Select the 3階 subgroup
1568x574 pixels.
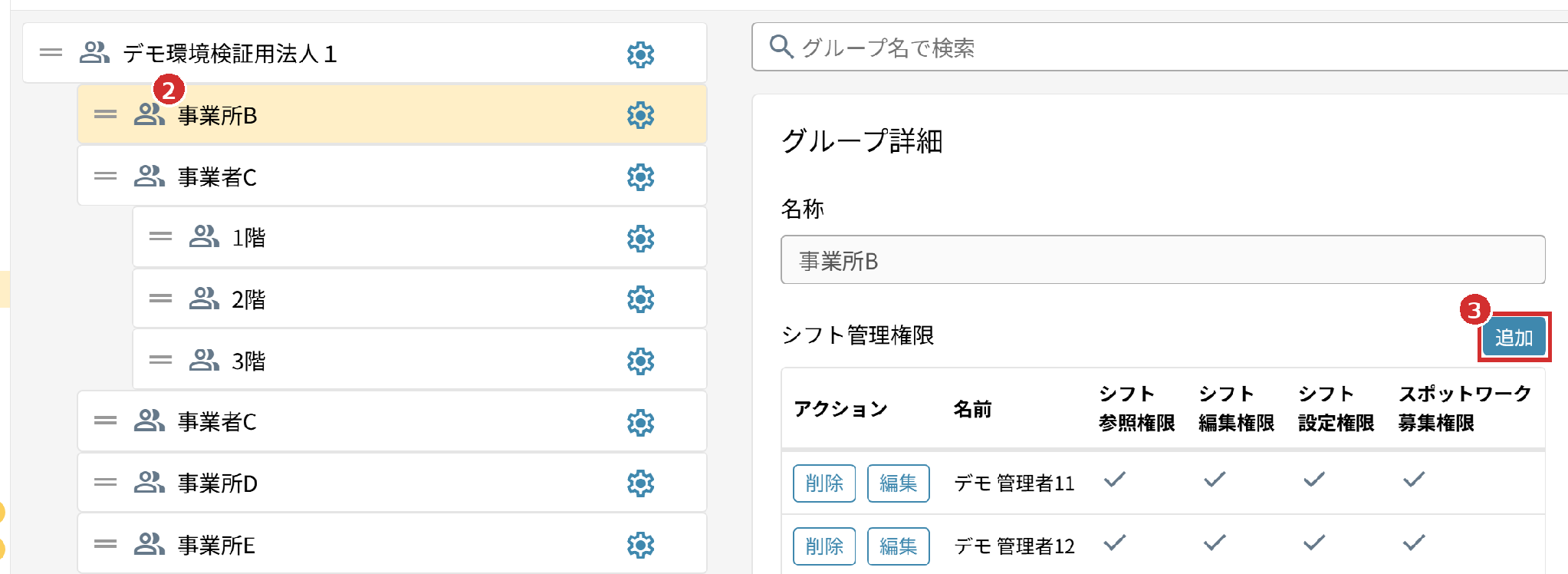419,360
